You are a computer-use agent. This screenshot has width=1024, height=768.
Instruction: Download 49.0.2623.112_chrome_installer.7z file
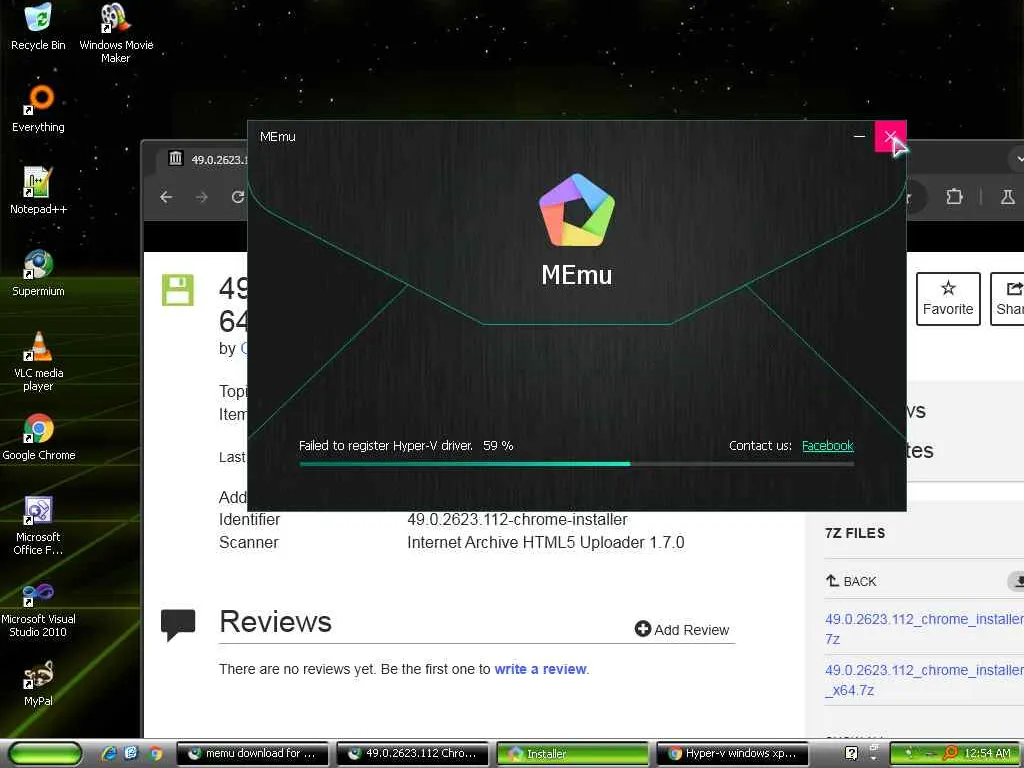(x=924, y=628)
